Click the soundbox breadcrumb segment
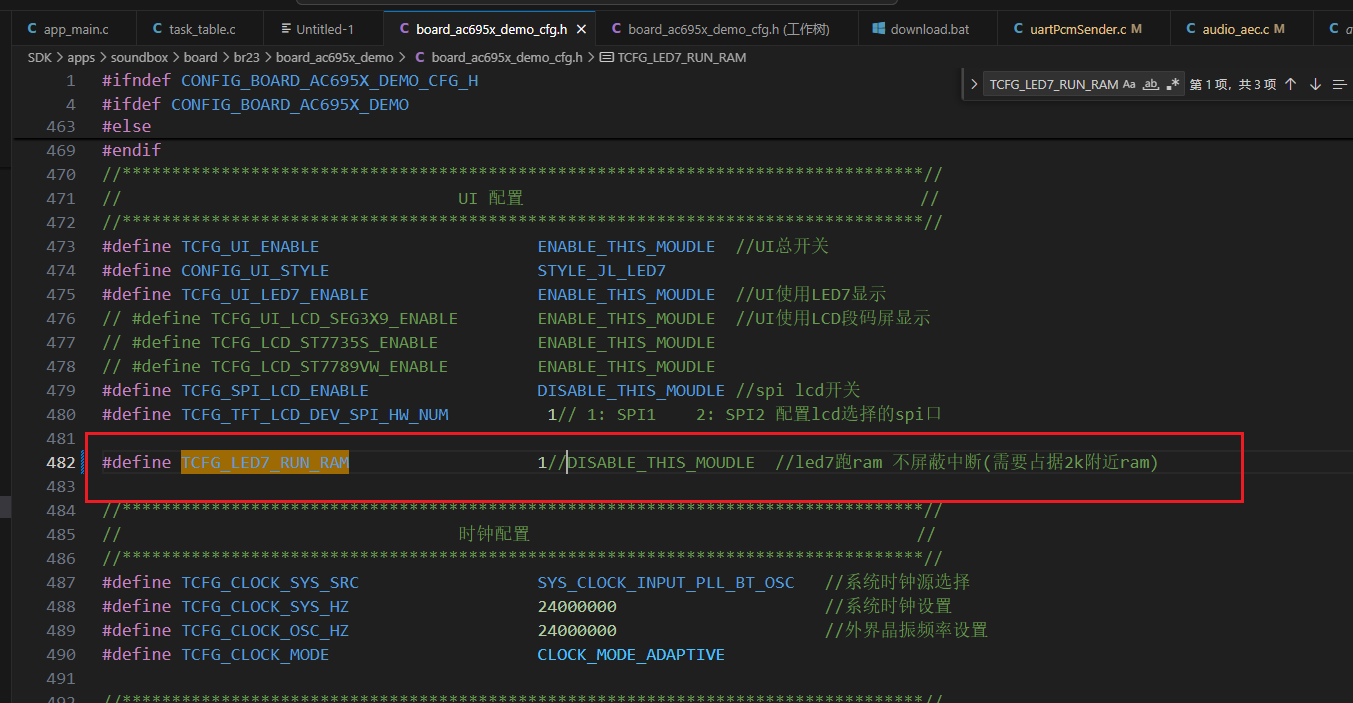The width and height of the screenshot is (1353, 703). [139, 58]
